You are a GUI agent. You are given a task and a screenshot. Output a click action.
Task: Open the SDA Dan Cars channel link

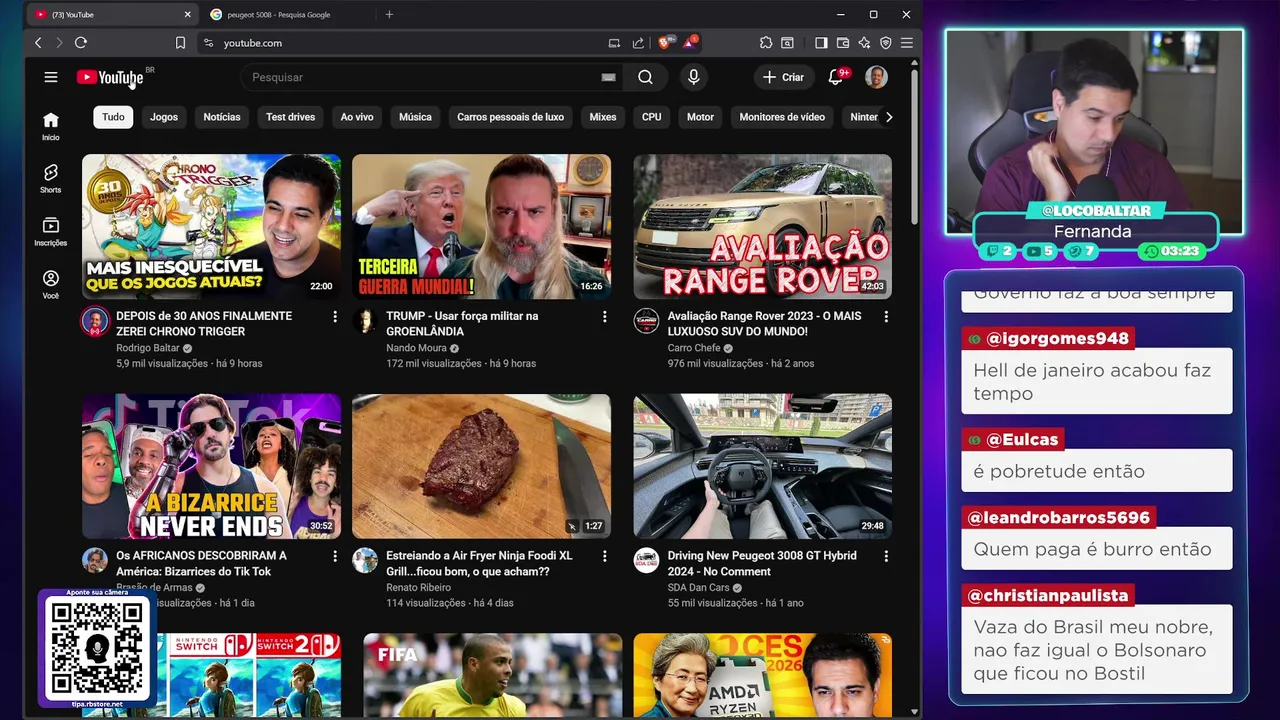point(698,588)
